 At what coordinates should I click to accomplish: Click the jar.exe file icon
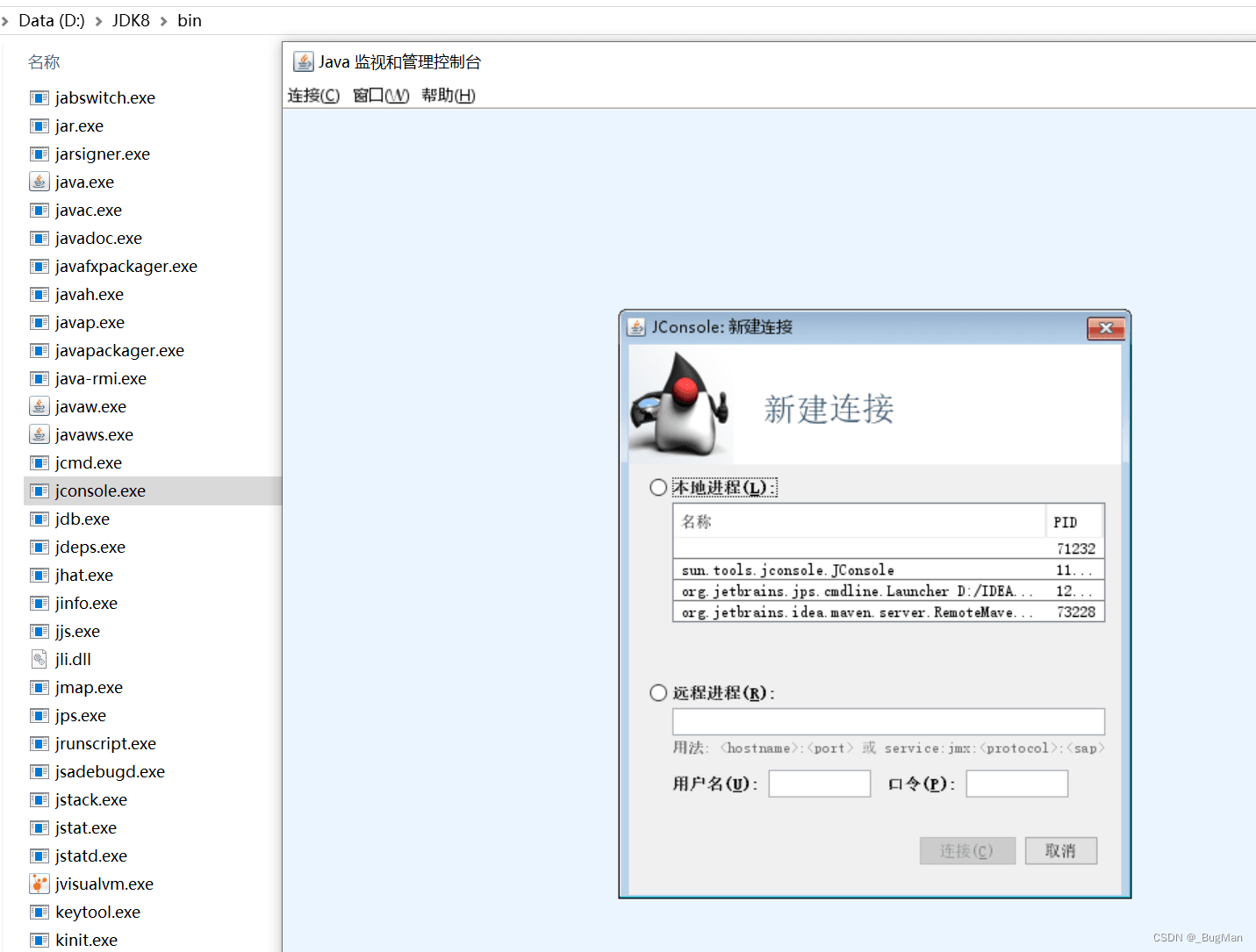point(39,126)
